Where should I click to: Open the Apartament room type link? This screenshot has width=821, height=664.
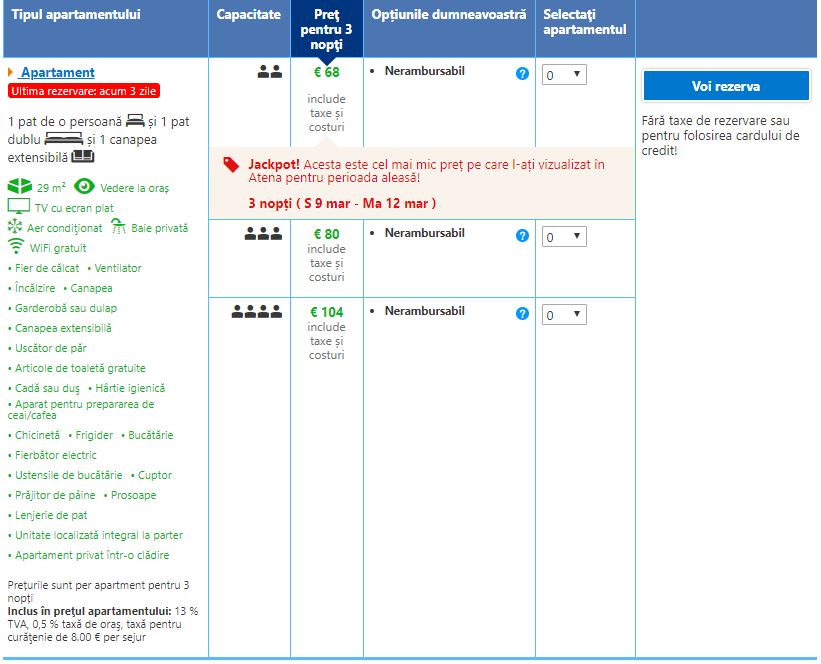(57, 72)
